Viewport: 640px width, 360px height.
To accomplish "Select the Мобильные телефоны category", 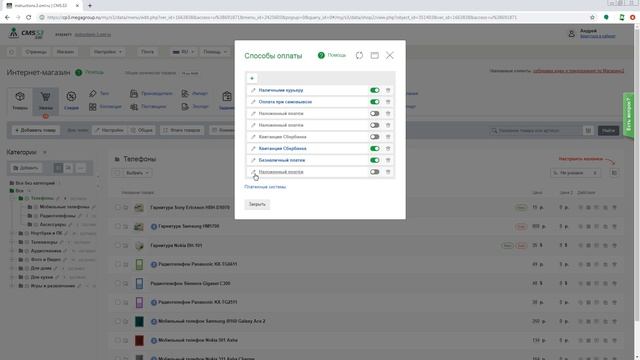I will tap(64, 207).
